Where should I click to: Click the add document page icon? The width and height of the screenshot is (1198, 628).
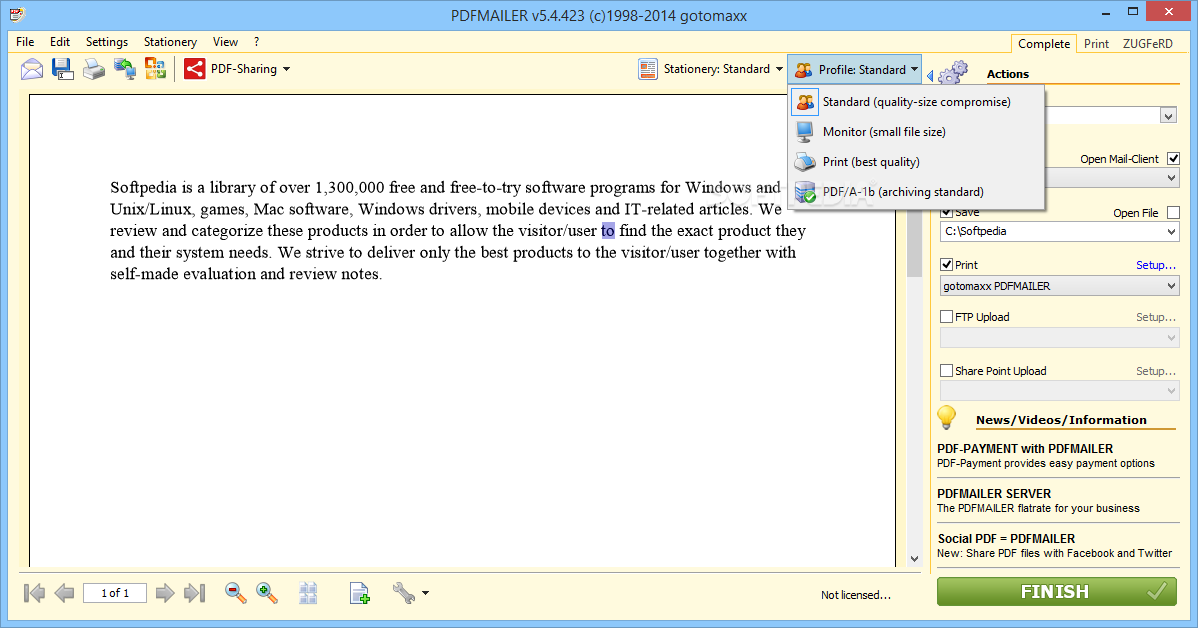click(360, 593)
